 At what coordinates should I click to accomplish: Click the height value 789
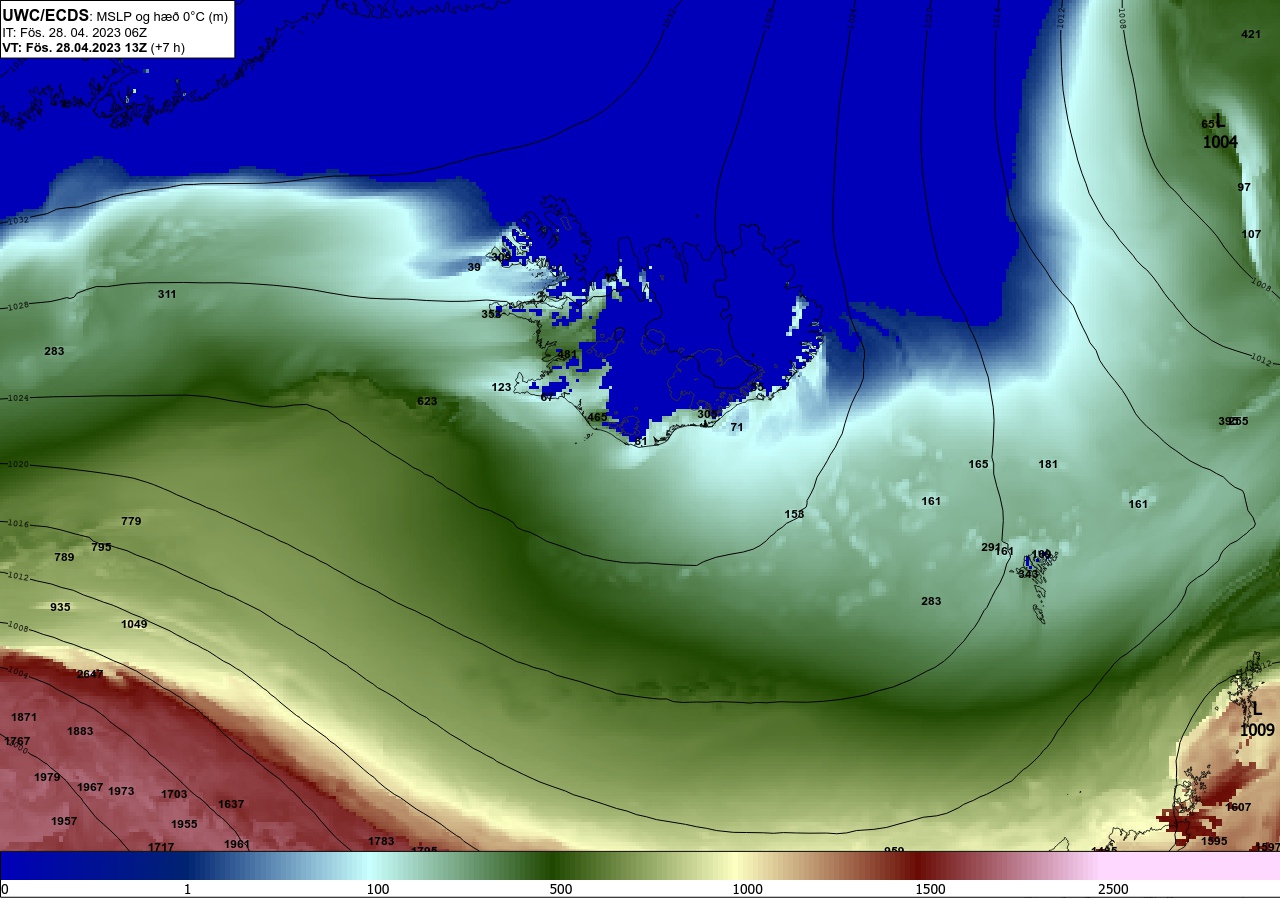point(64,557)
